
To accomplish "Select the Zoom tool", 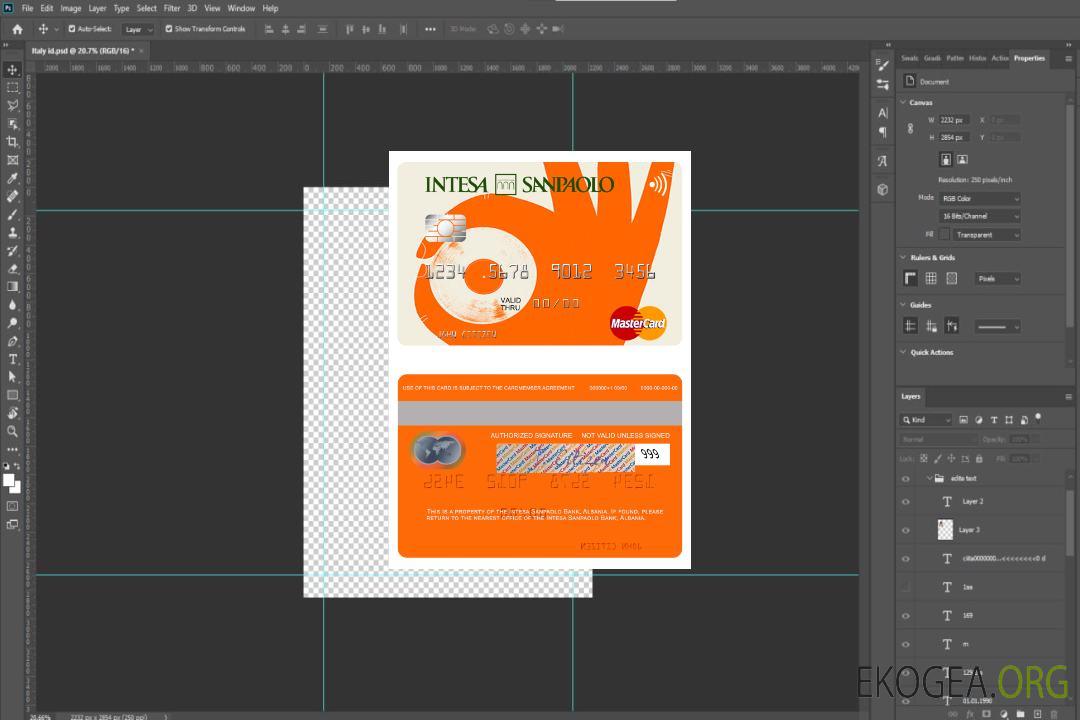I will pos(12,431).
